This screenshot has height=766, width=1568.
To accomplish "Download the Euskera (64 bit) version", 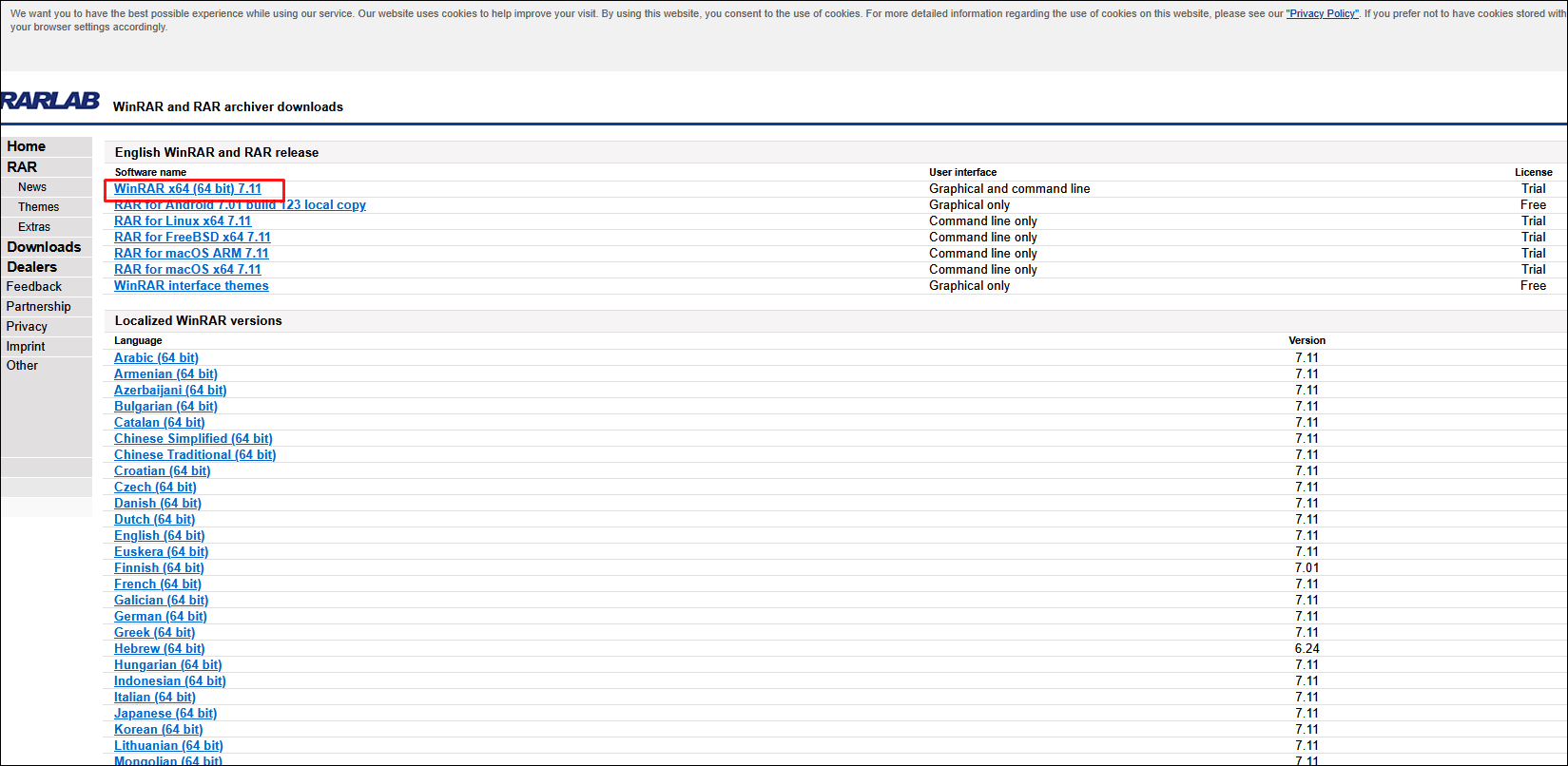I will coord(162,552).
